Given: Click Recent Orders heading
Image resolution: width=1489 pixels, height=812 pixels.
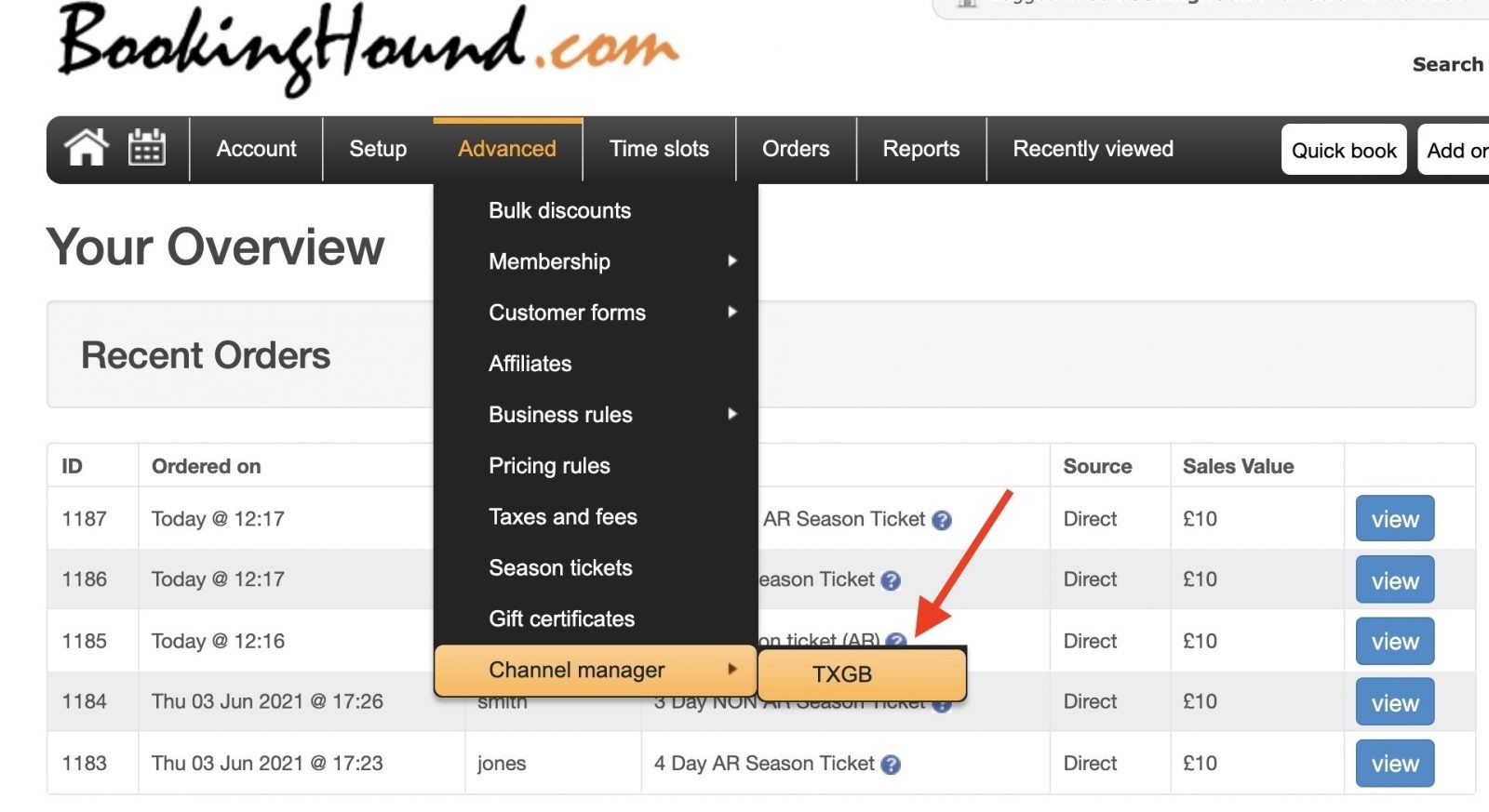Looking at the screenshot, I should coord(206,355).
